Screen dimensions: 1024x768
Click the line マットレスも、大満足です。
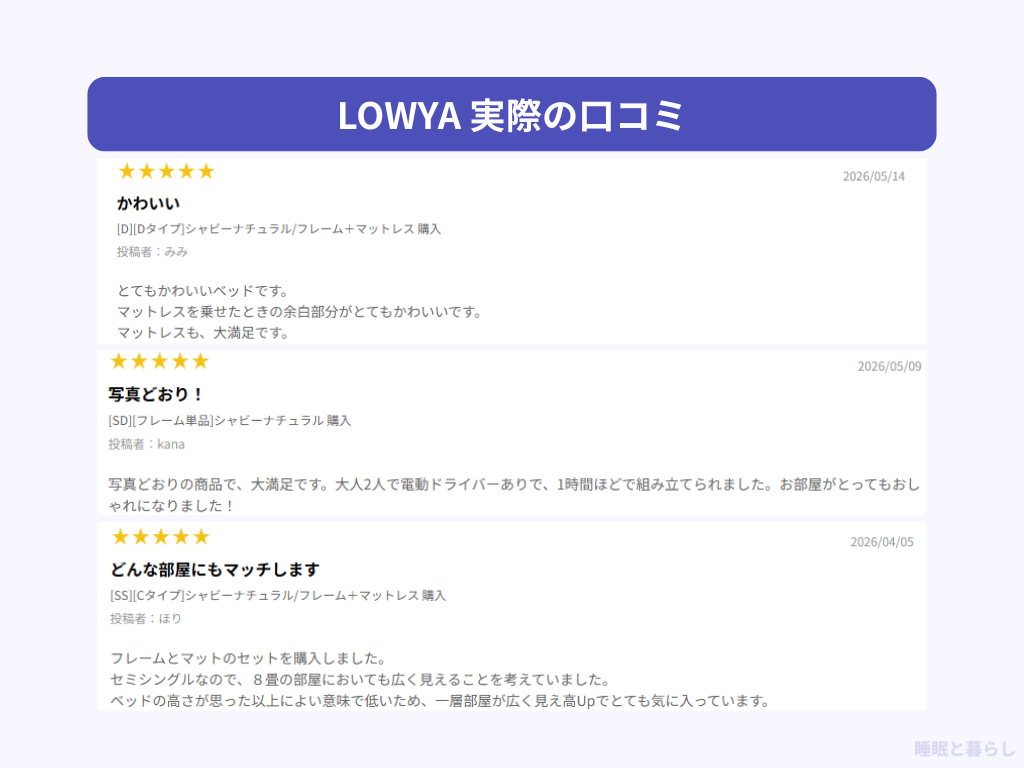tap(202, 333)
